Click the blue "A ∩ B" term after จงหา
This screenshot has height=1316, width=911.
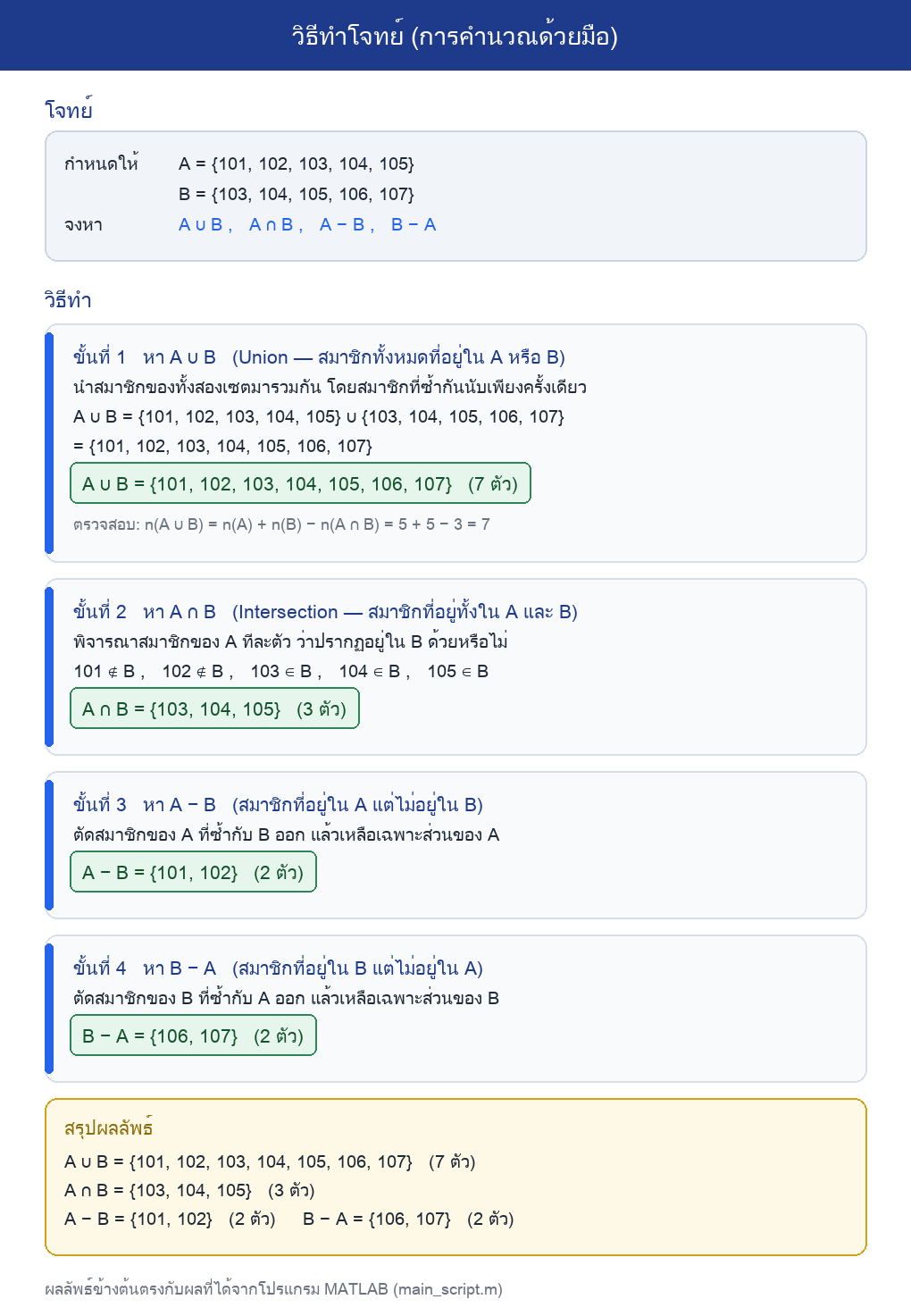(272, 224)
